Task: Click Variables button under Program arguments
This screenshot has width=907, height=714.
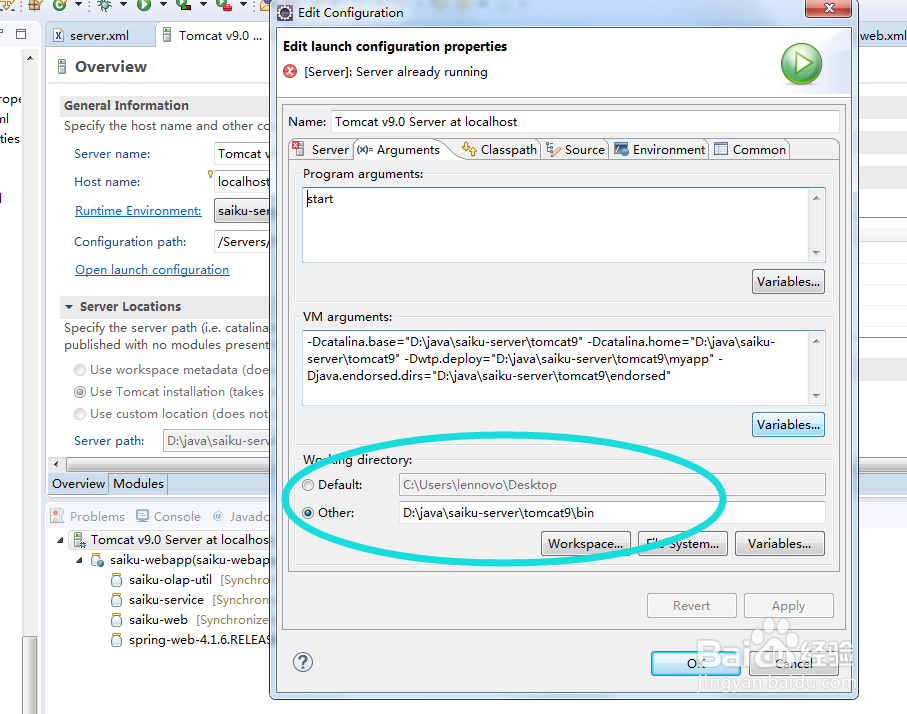Action: (x=788, y=282)
